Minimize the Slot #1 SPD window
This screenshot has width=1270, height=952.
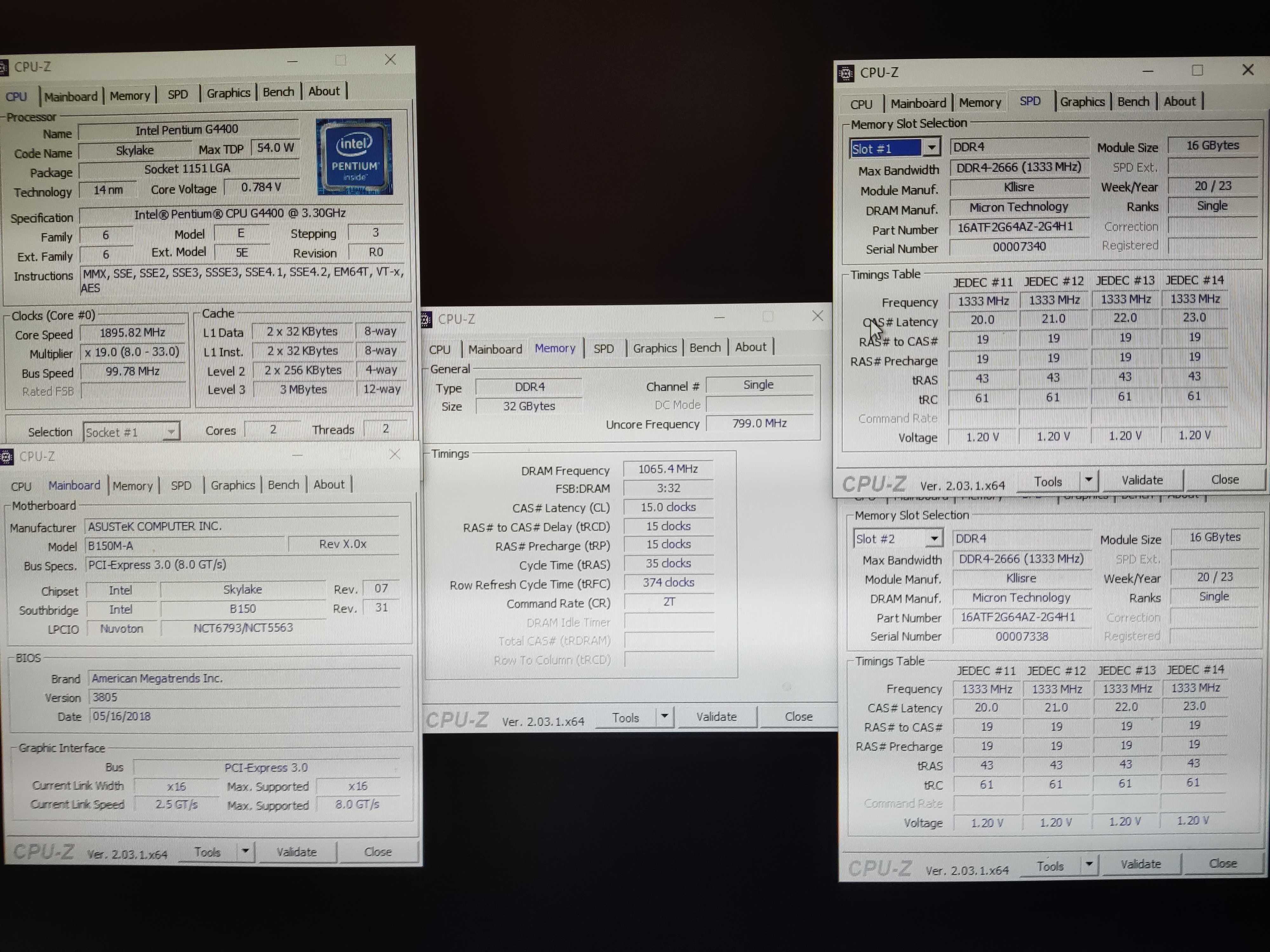[1148, 71]
